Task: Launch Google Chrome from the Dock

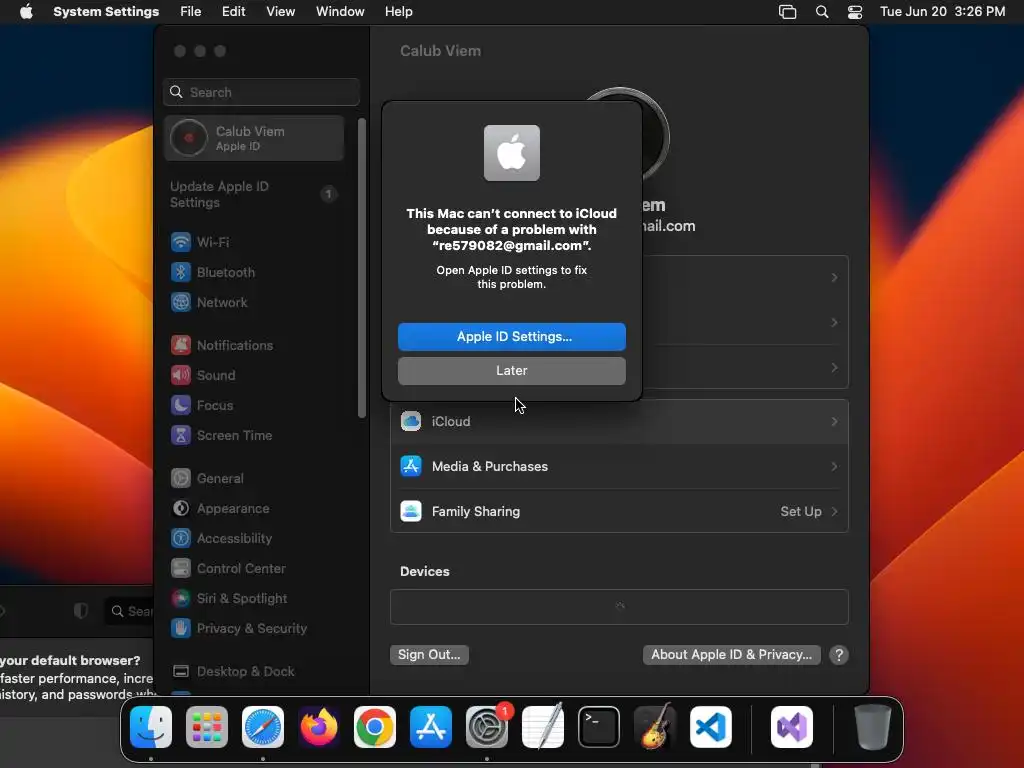Action: click(375, 727)
